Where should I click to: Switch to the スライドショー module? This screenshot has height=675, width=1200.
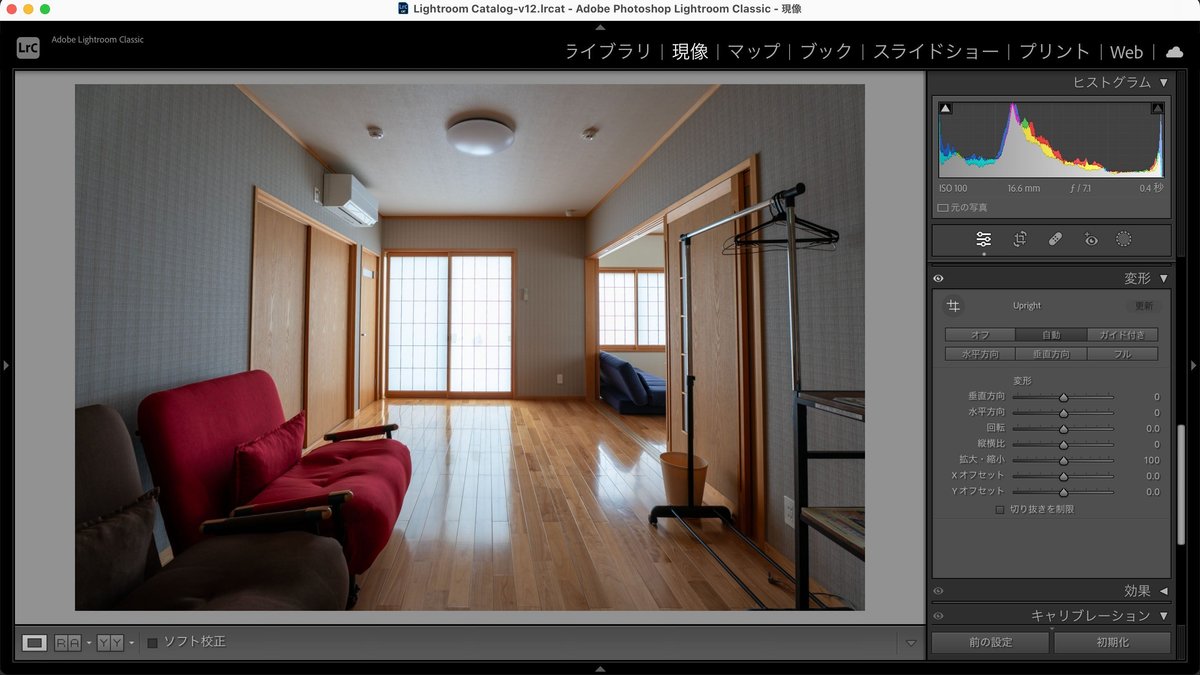[x=936, y=52]
